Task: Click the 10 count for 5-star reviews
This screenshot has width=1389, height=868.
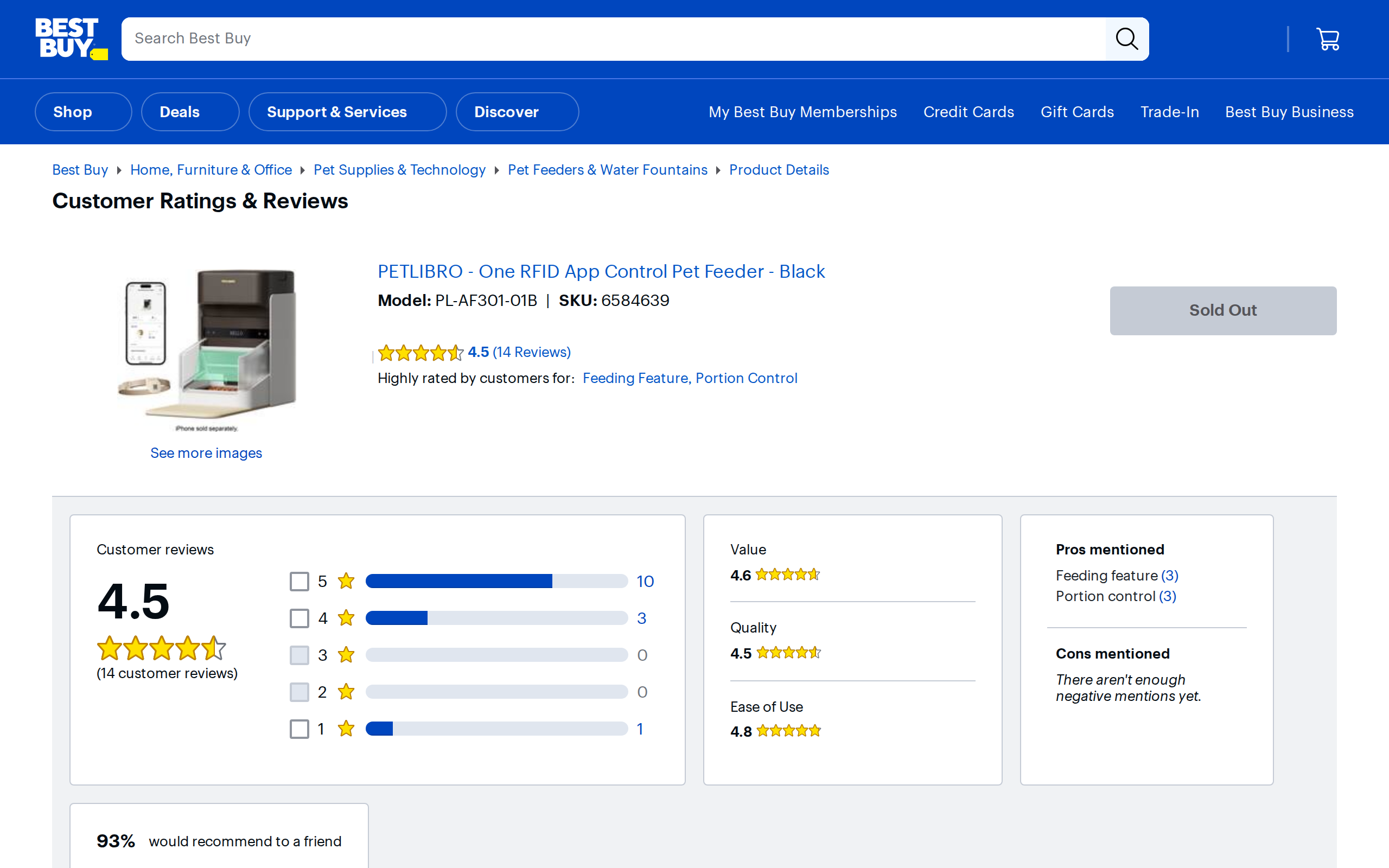Action: pyautogui.click(x=645, y=581)
